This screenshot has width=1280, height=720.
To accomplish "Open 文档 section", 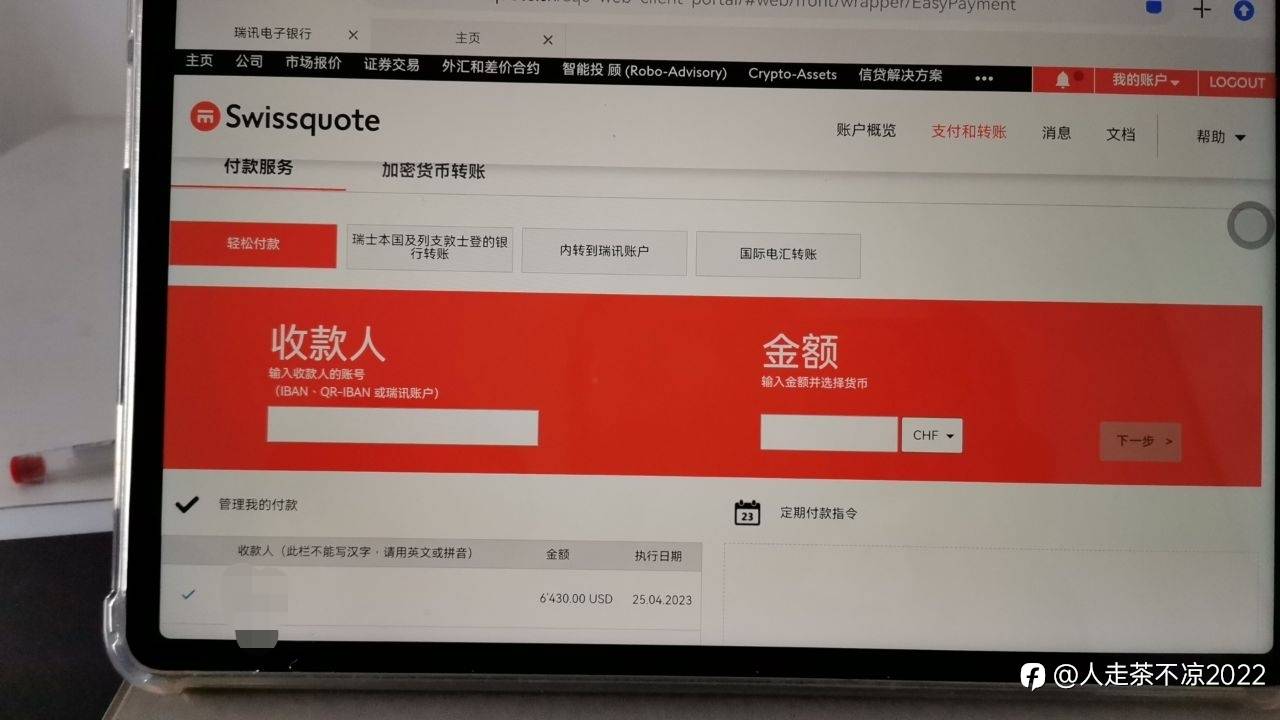I will pyautogui.click(x=1120, y=134).
